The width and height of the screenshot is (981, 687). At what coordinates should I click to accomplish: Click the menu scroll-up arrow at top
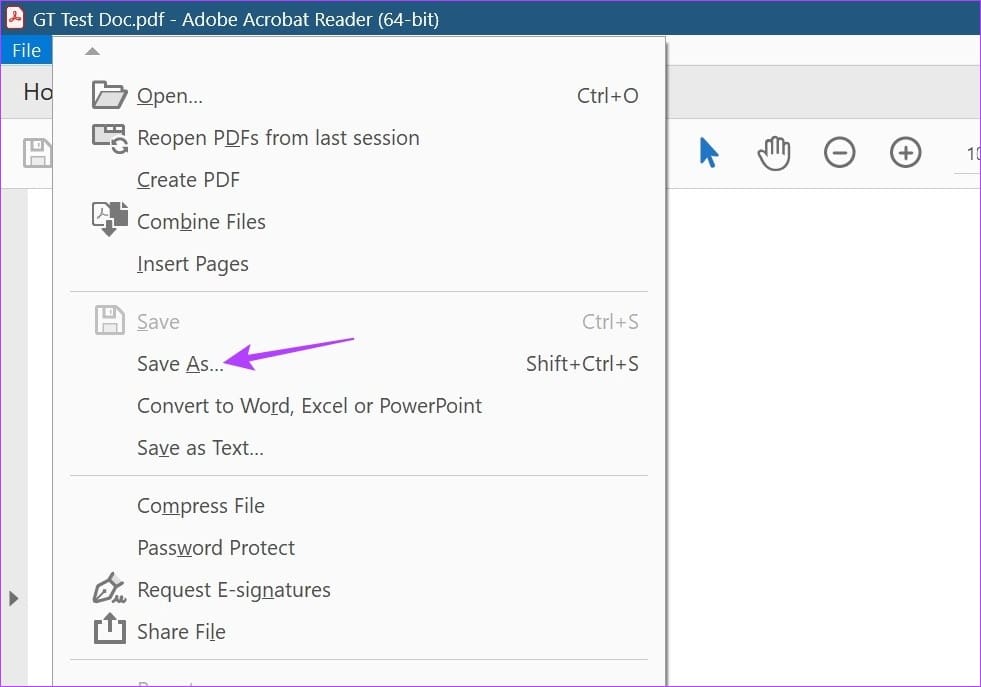click(x=92, y=51)
